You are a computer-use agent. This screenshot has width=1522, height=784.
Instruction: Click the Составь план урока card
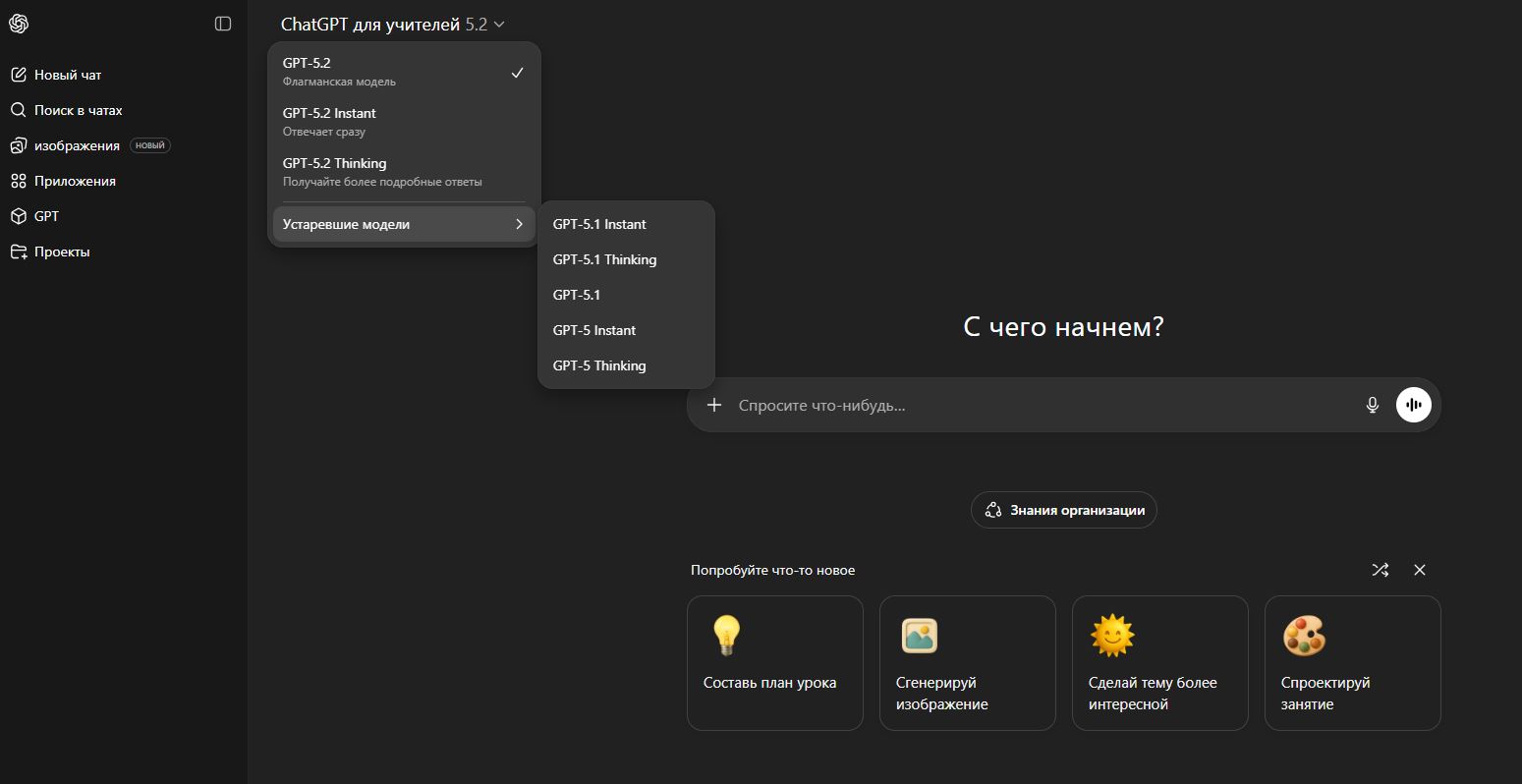click(x=774, y=663)
